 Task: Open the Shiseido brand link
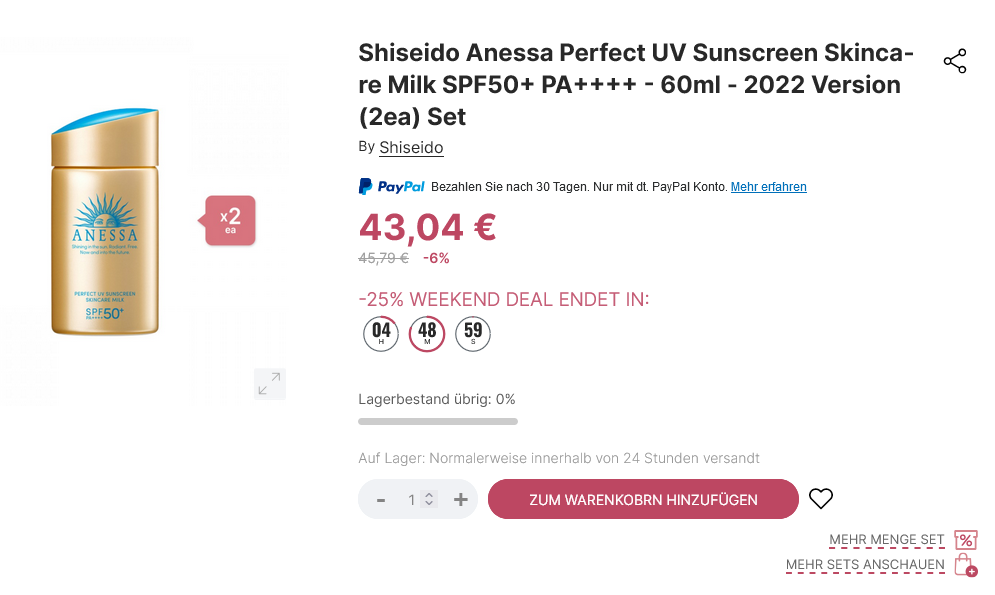pos(411,148)
